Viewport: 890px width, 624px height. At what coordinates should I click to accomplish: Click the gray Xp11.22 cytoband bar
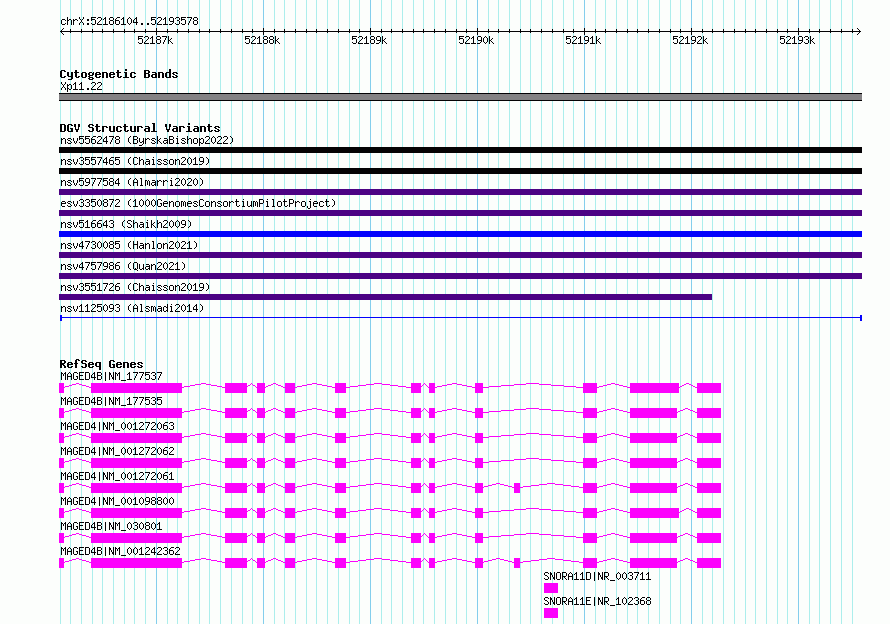click(x=460, y=97)
